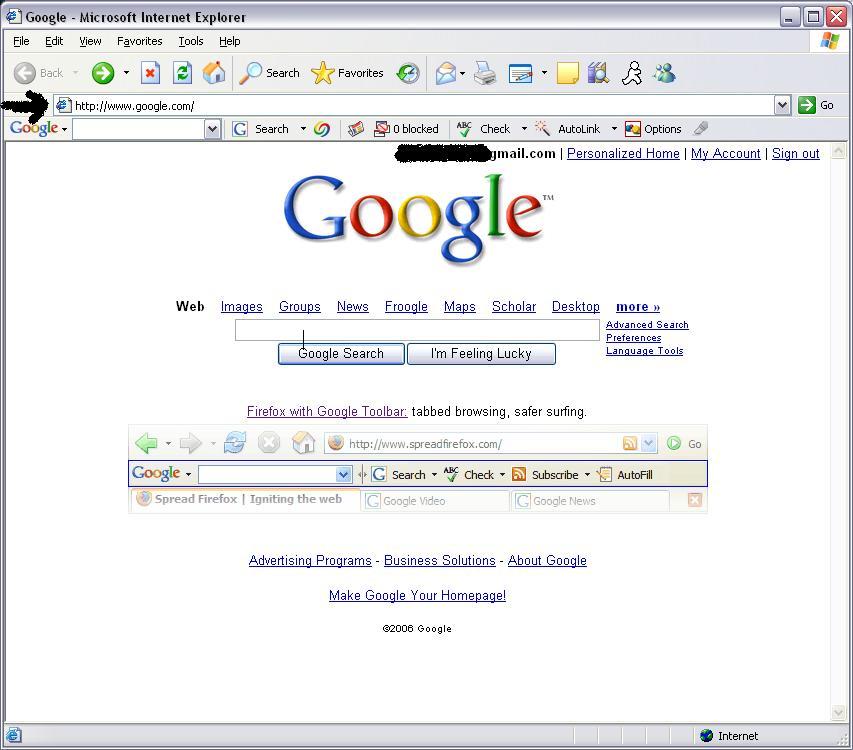
Task: Open the Forward button history dropdown
Action: [126, 72]
